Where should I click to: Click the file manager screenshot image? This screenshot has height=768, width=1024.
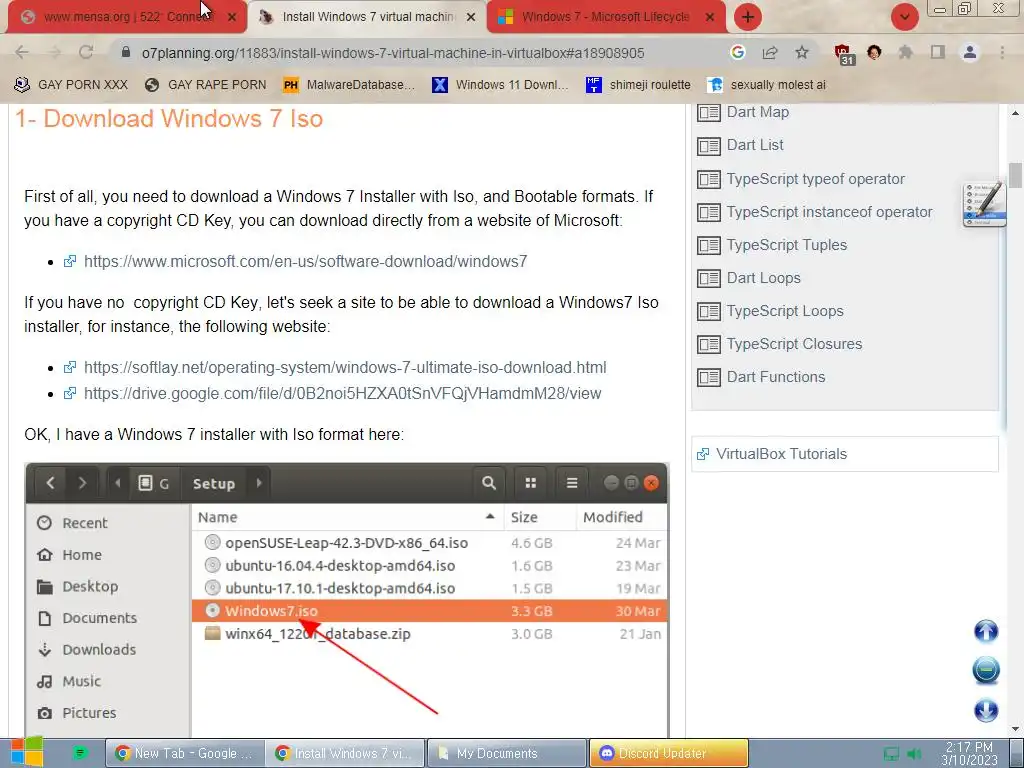coord(347,600)
